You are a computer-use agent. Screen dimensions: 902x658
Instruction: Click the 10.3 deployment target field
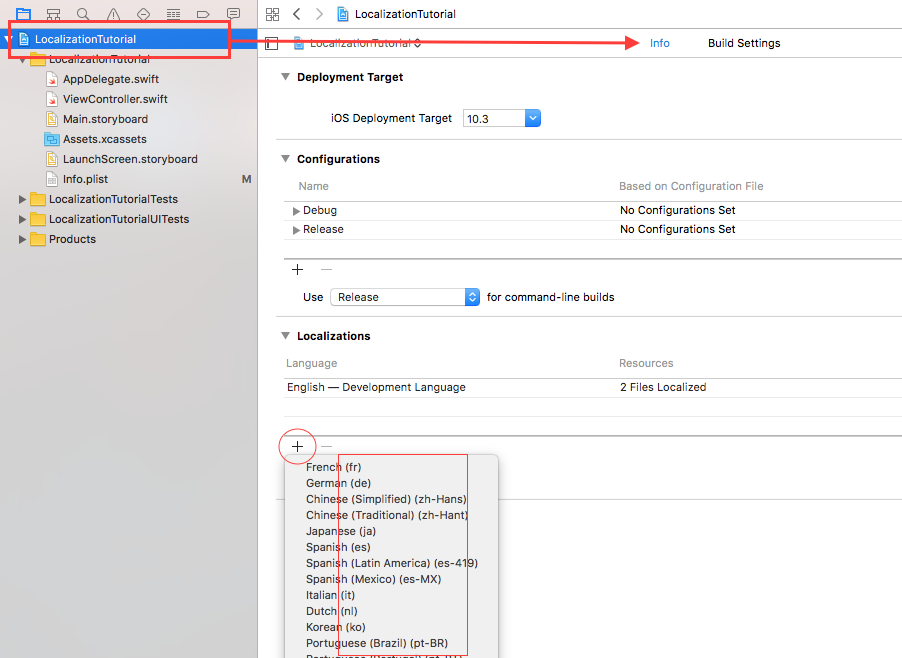494,118
